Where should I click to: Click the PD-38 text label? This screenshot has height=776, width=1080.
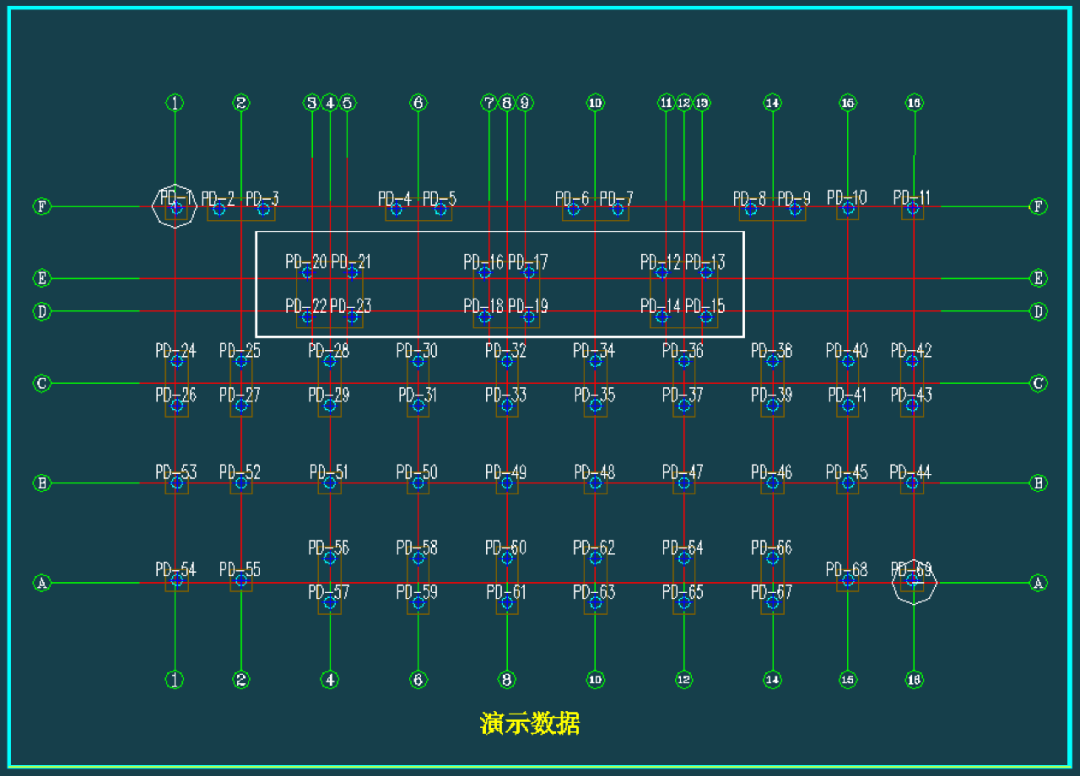click(771, 351)
